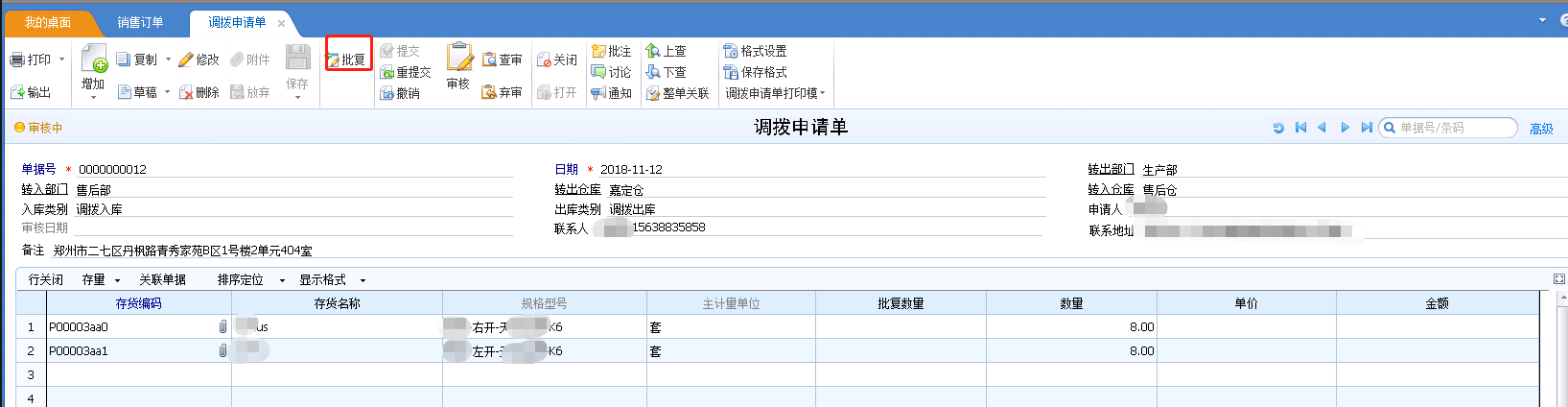Open the 存量 dropdown in grid toolbar
The width and height of the screenshot is (1568, 407).
pyautogui.click(x=117, y=280)
